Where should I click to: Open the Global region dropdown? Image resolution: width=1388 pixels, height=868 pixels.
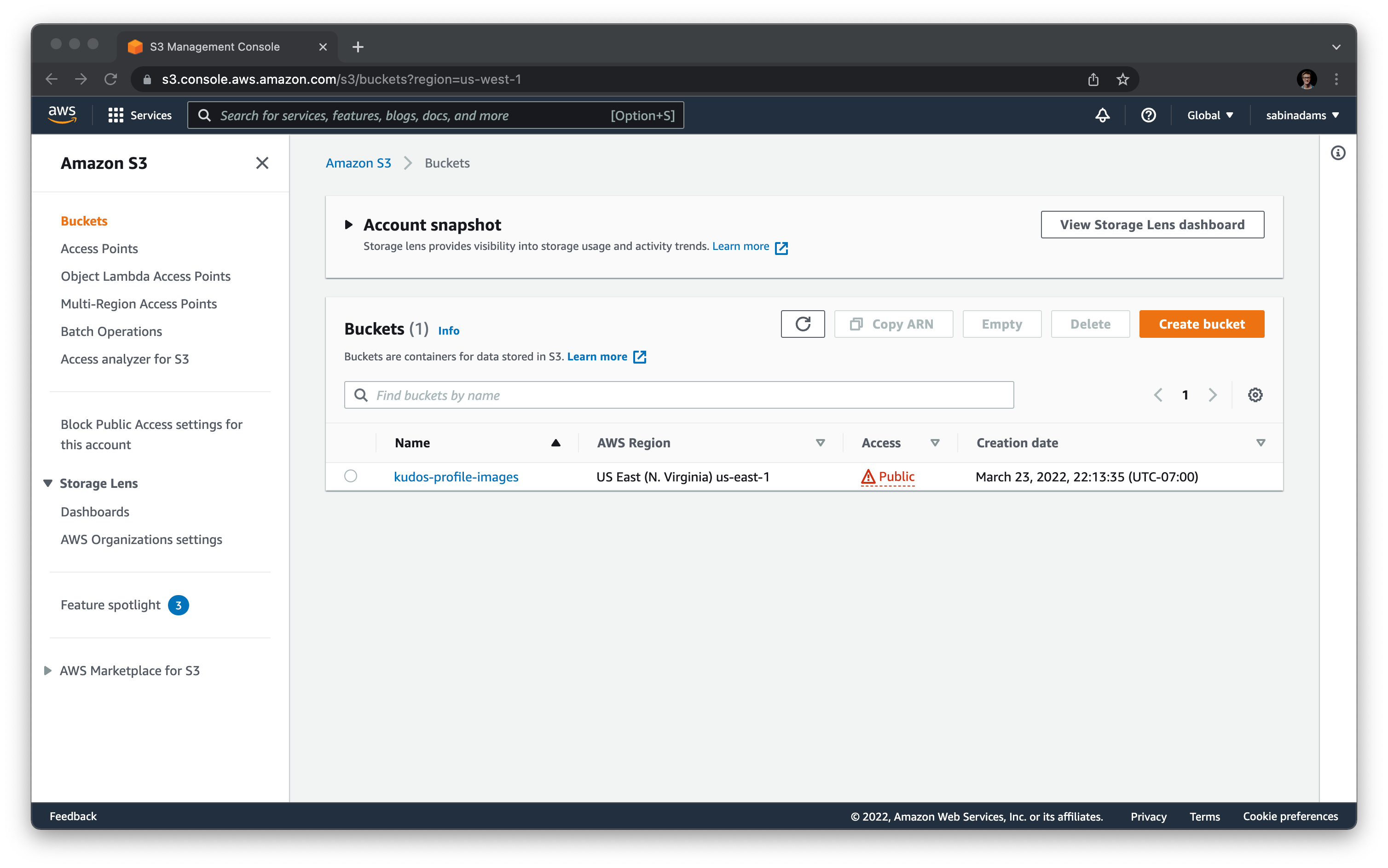coord(1209,116)
